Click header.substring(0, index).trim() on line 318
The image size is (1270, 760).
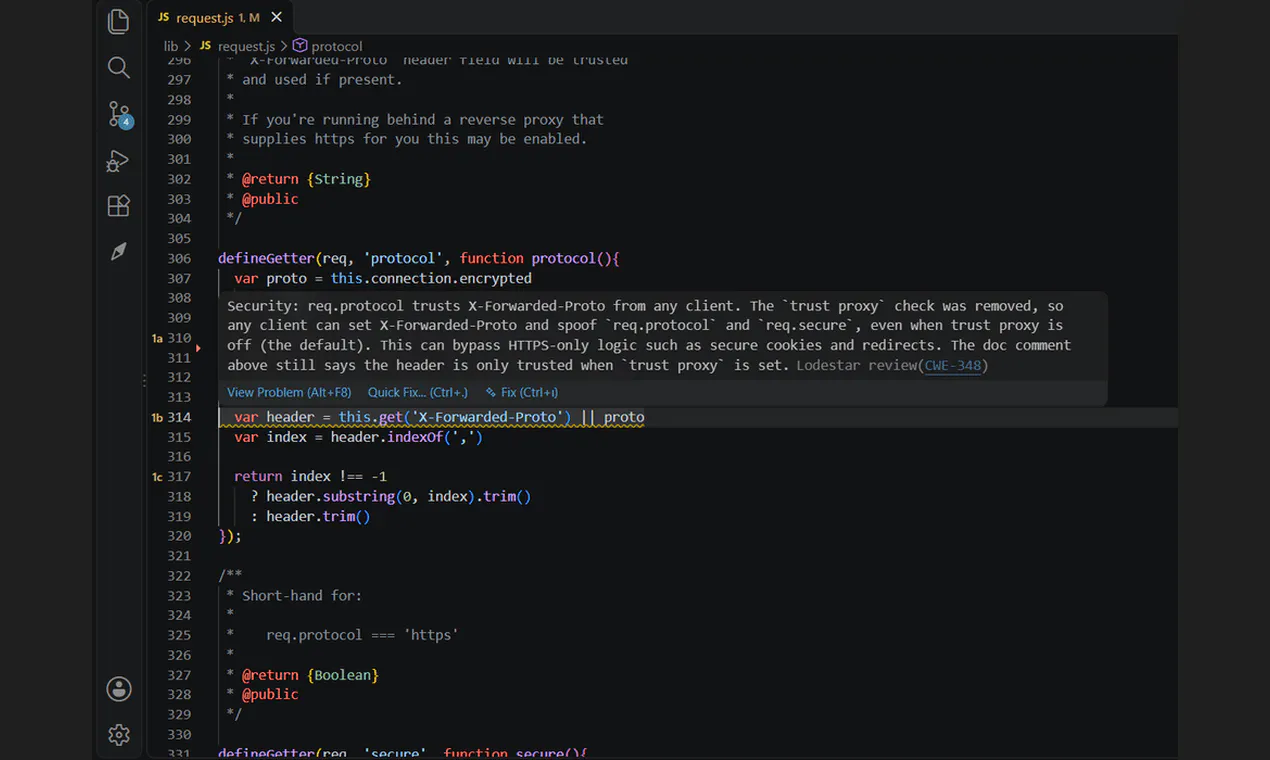pos(398,496)
